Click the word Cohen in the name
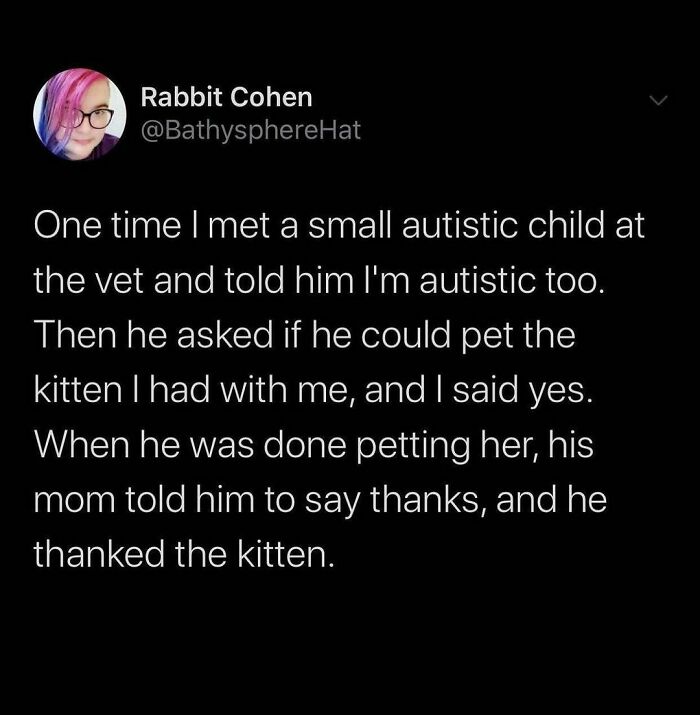Viewport: 700px width, 715px height. [x=271, y=97]
